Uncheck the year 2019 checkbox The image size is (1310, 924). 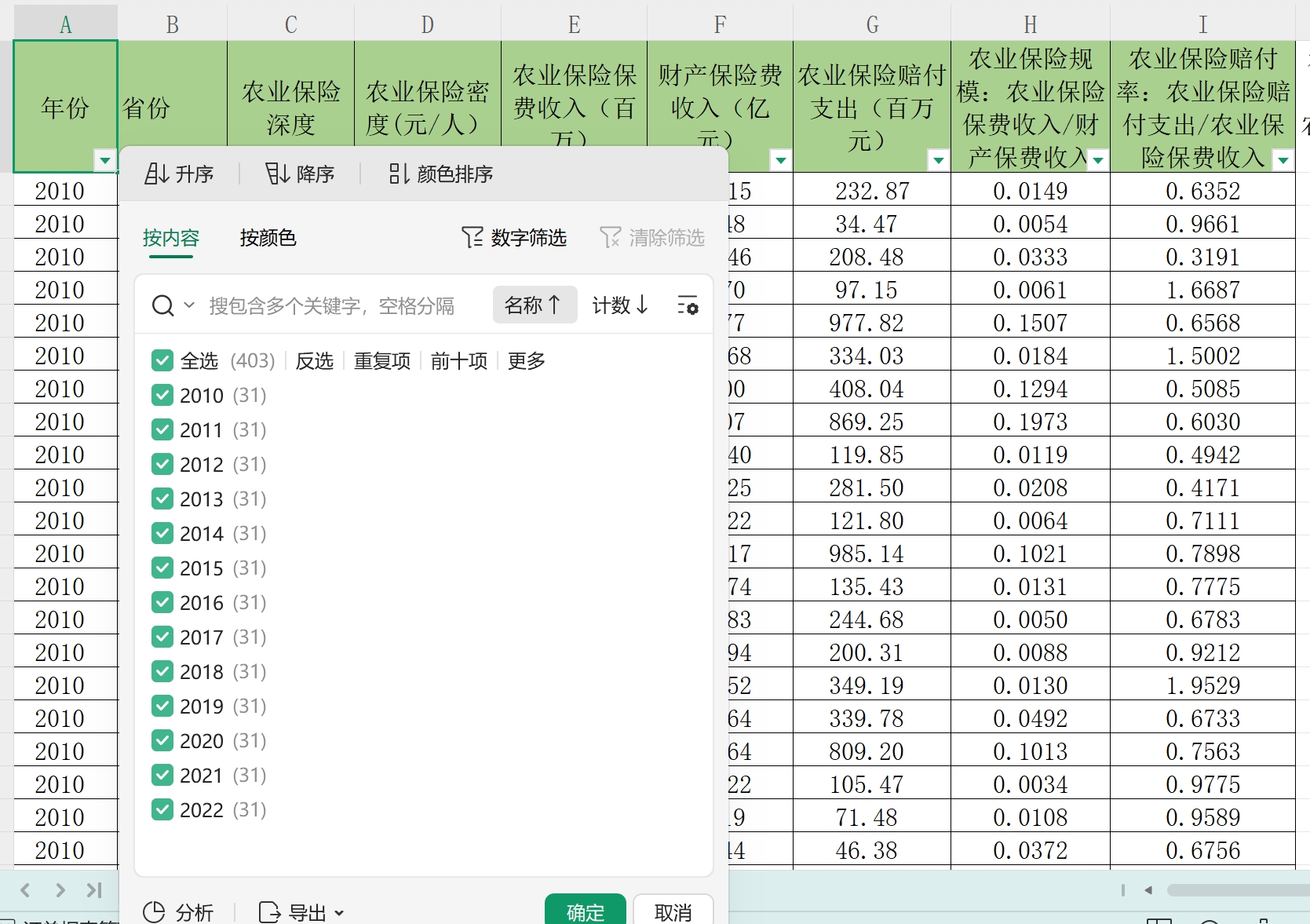coord(162,706)
